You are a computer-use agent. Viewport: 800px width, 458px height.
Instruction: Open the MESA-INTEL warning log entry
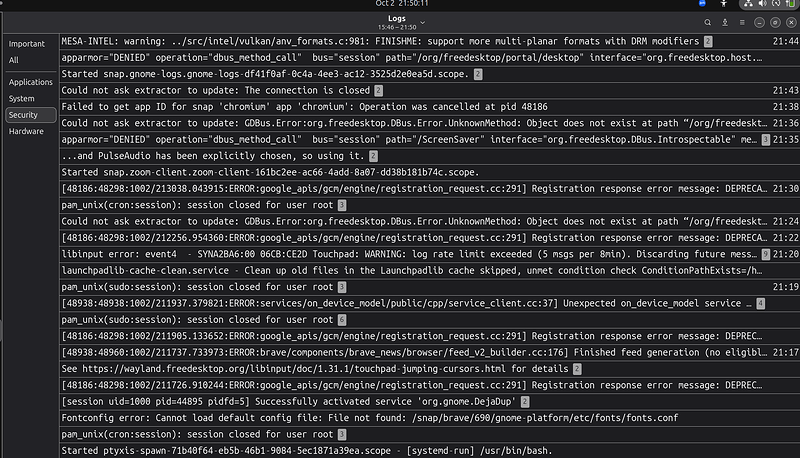tap(430, 41)
